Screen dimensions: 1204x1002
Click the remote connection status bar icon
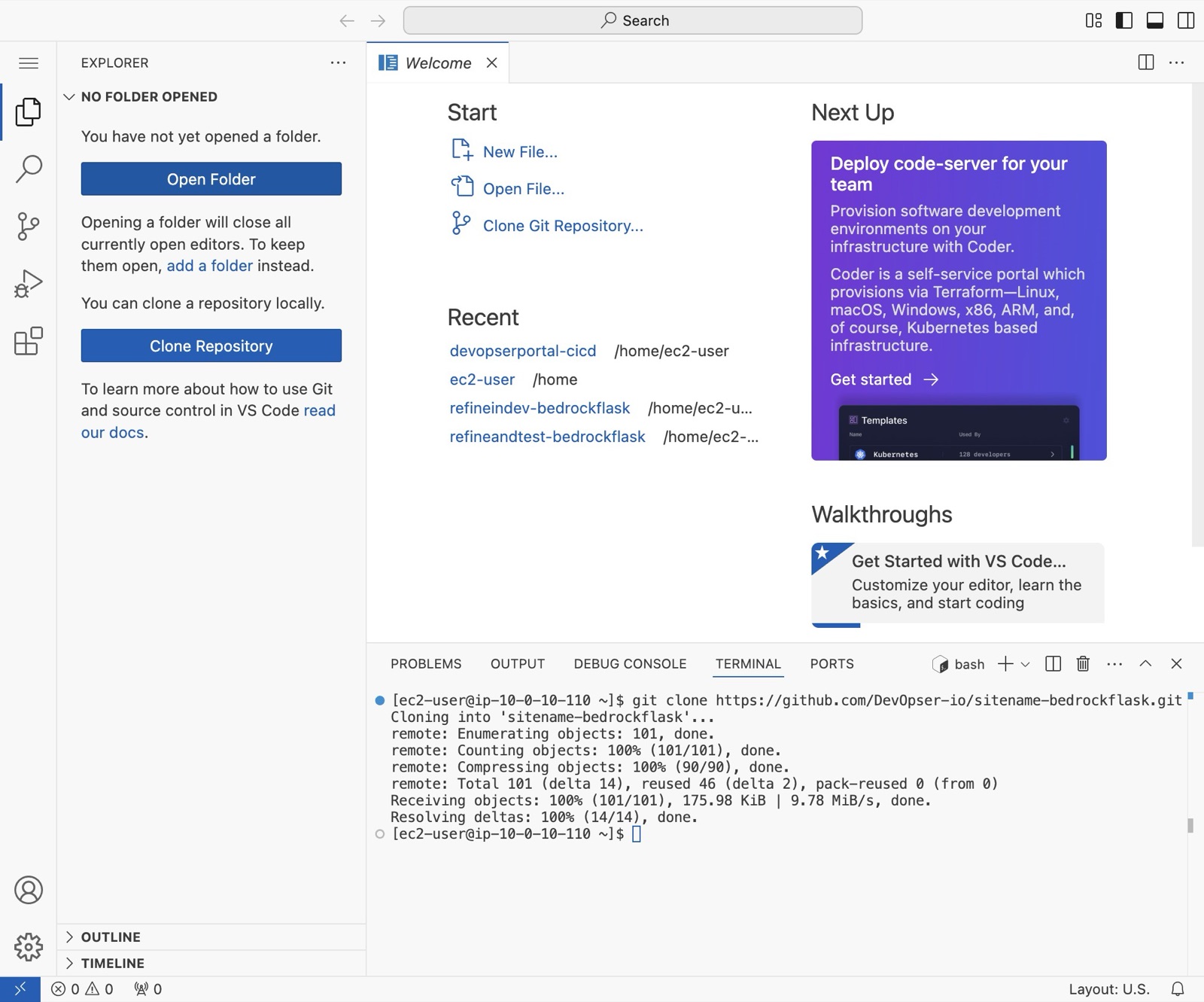click(20, 989)
